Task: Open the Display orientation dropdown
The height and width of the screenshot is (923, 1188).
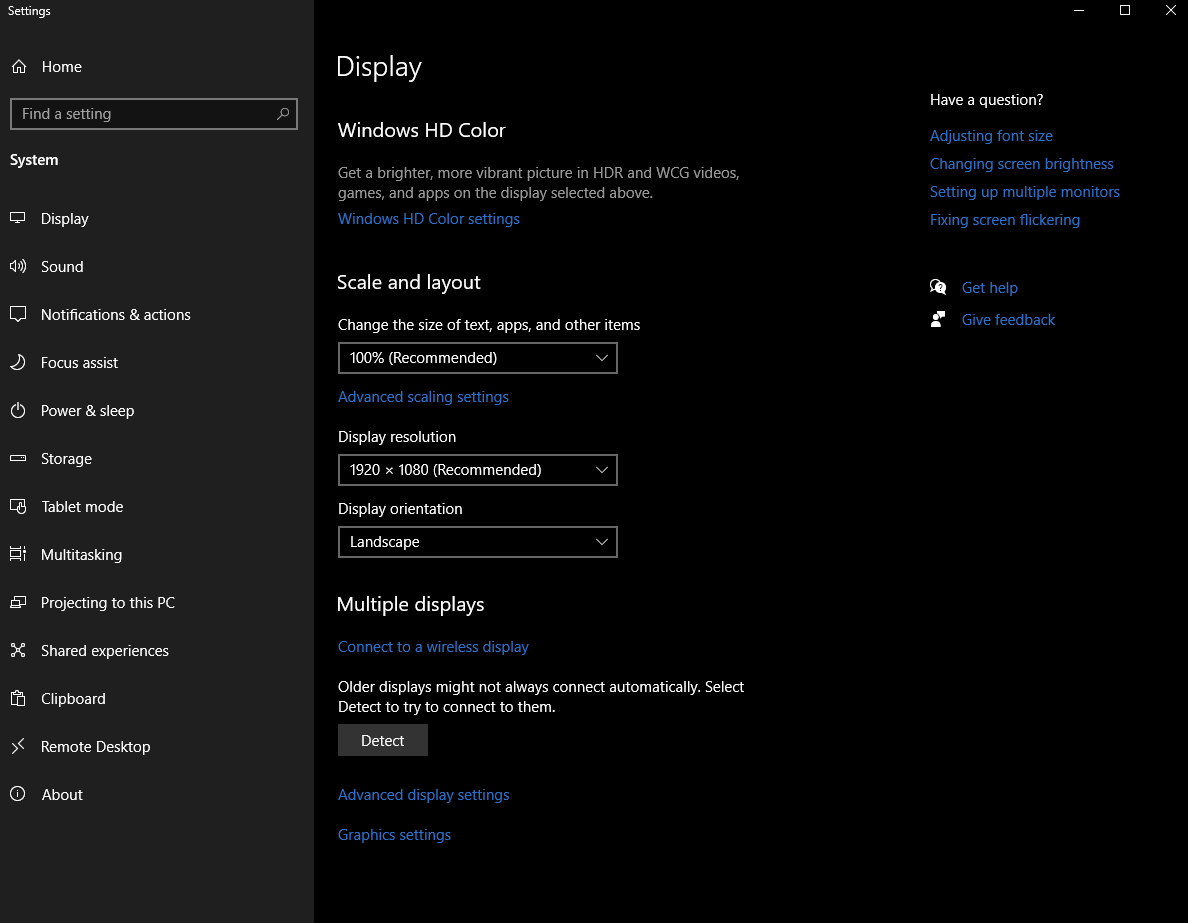Action: (x=477, y=541)
